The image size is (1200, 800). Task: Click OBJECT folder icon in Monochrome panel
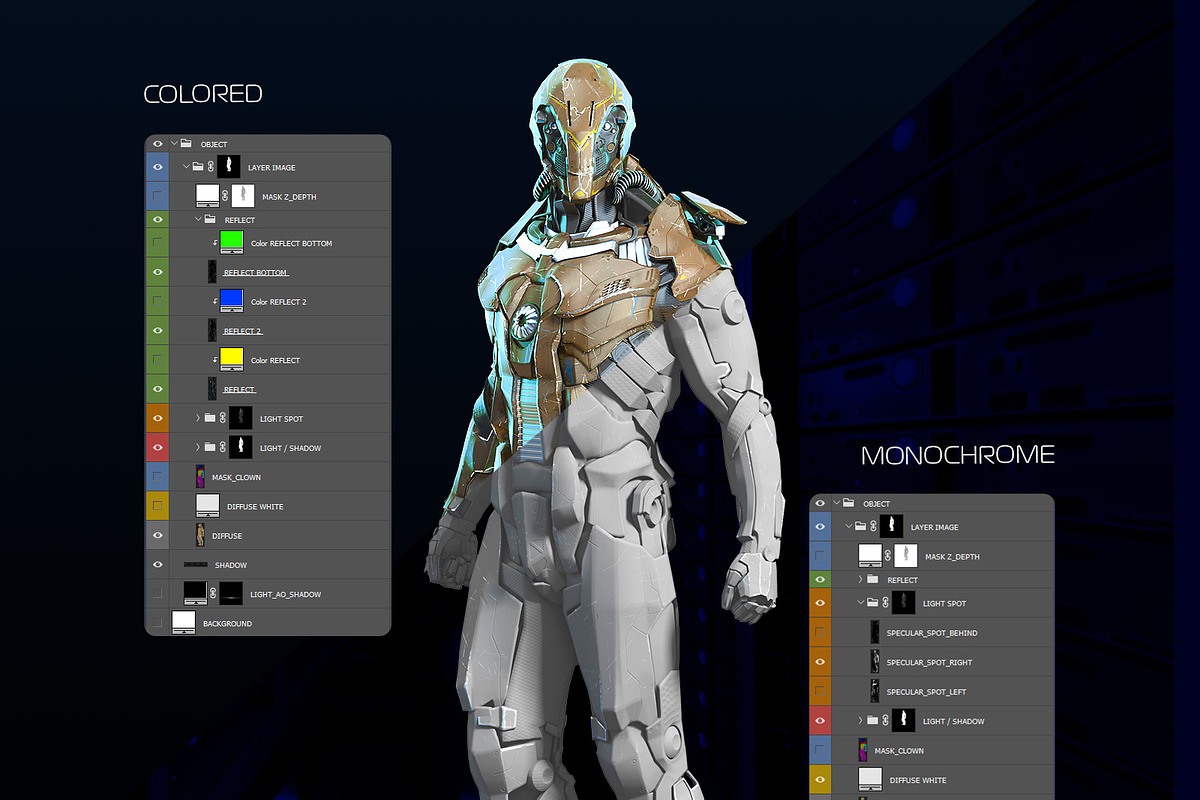click(x=848, y=503)
